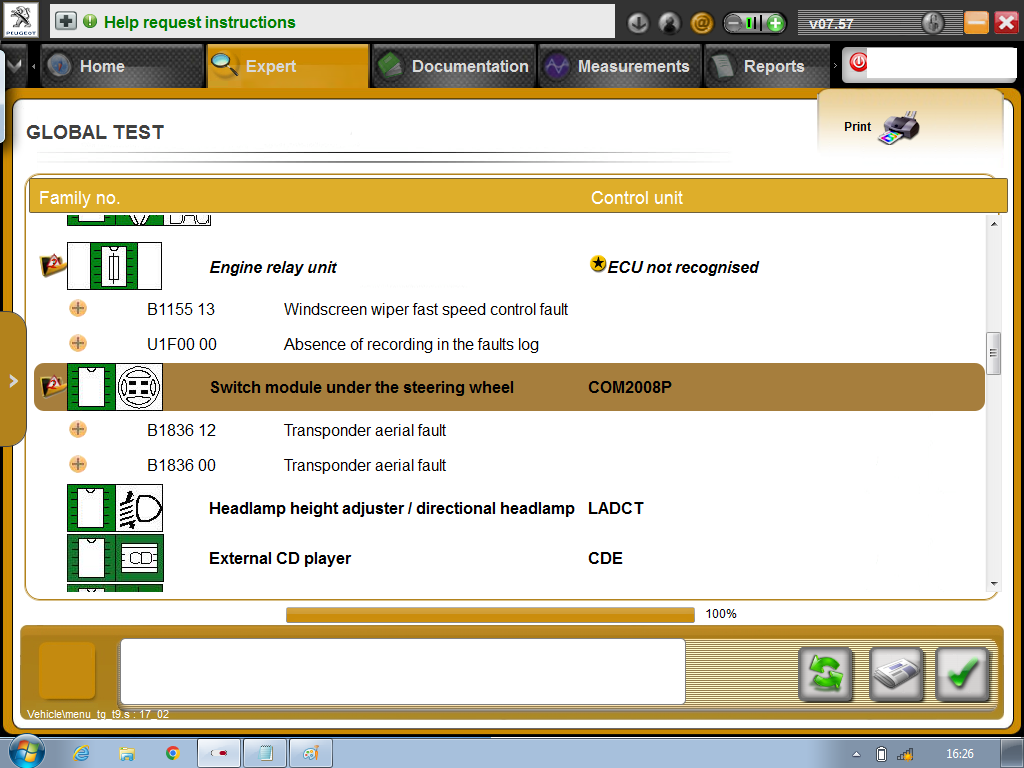Viewport: 1024px width, 768px height.
Task: Click the Peugeot logo icon
Action: tap(21, 20)
